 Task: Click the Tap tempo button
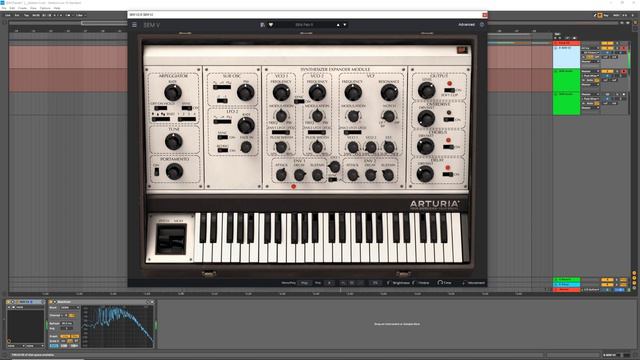tap(27, 15)
